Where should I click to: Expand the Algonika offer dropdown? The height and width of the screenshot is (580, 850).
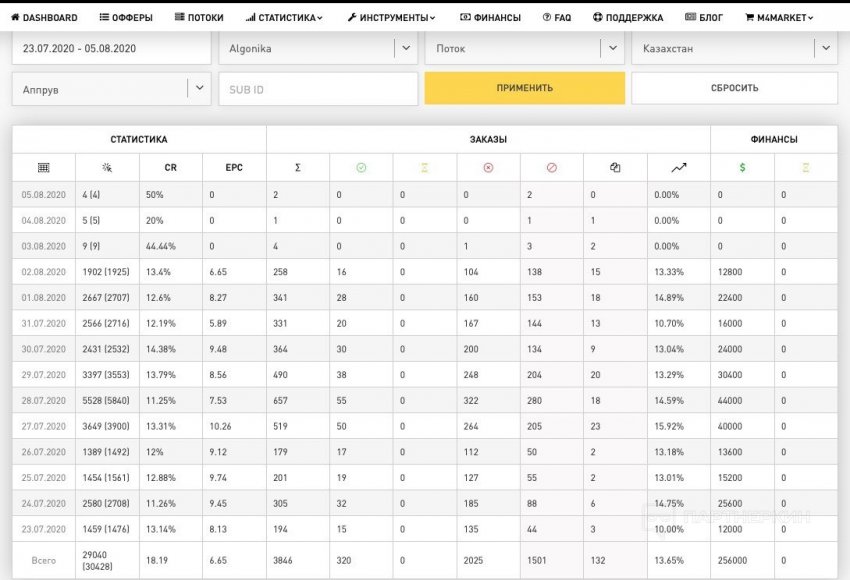pos(405,48)
